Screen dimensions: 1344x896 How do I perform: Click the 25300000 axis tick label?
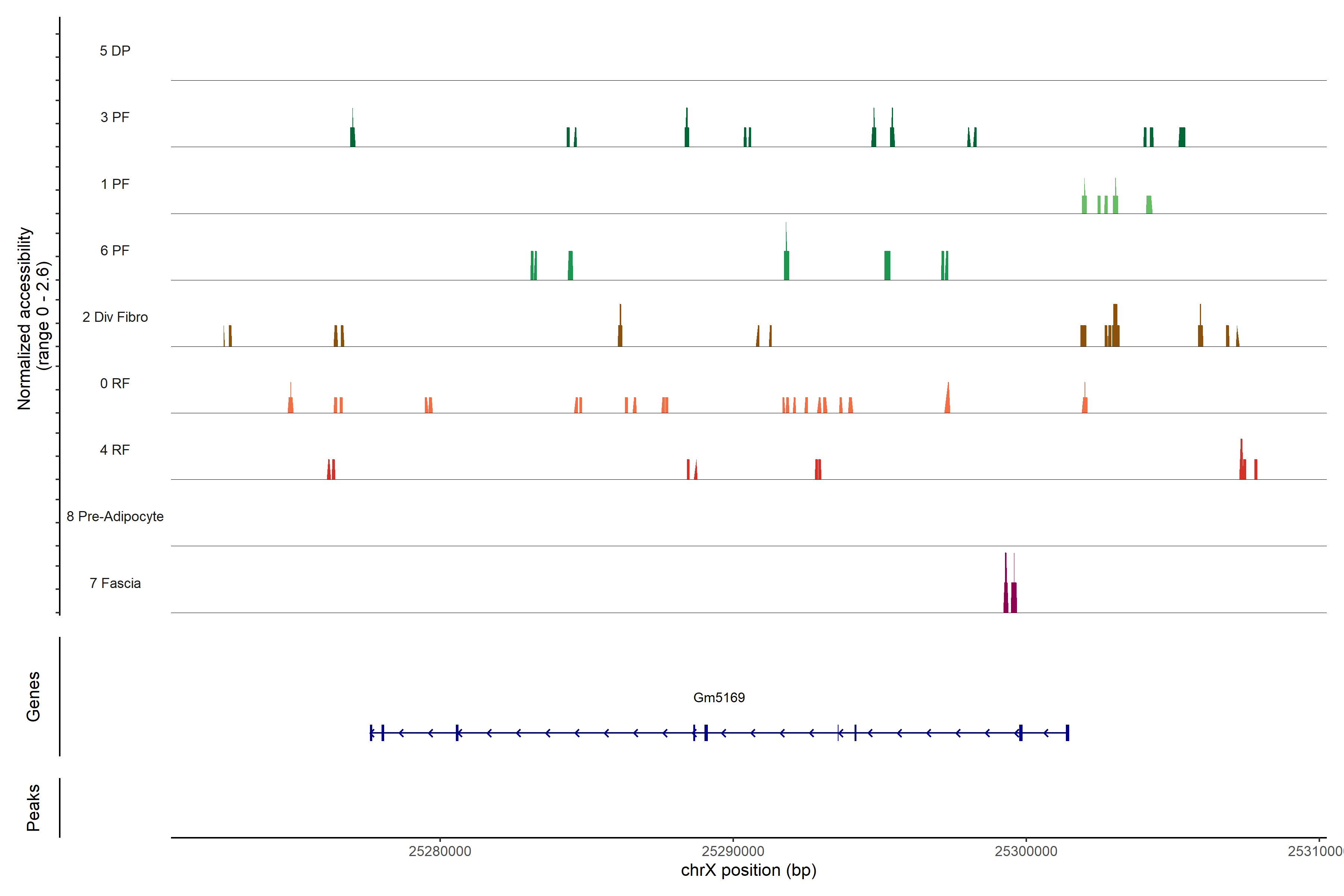pos(1026,852)
